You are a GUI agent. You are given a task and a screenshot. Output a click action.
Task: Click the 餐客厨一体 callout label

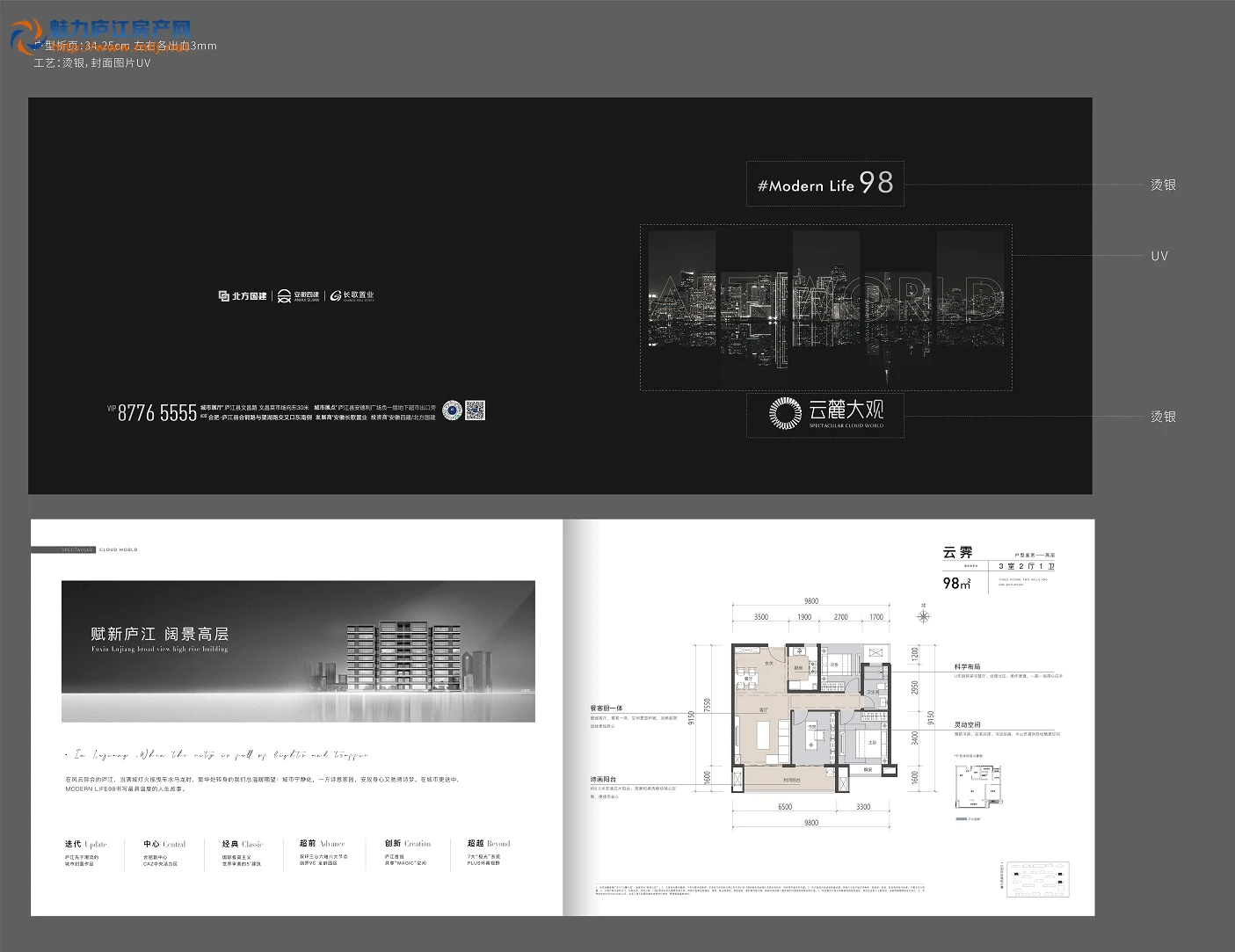[607, 708]
